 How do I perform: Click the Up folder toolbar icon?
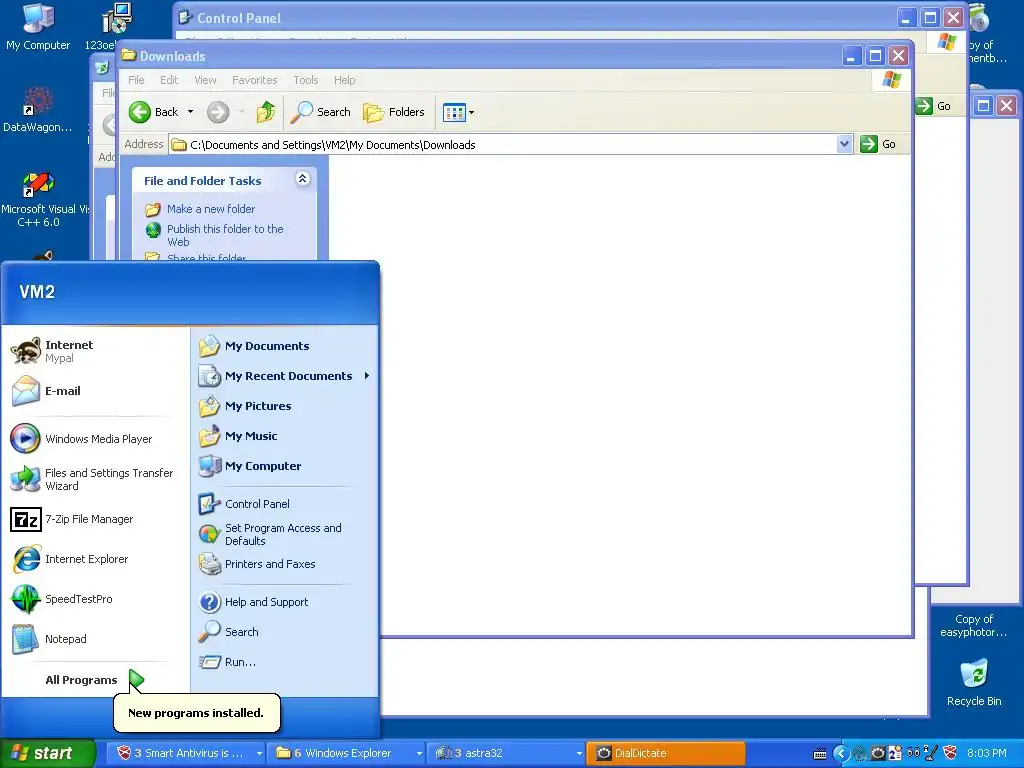[266, 112]
